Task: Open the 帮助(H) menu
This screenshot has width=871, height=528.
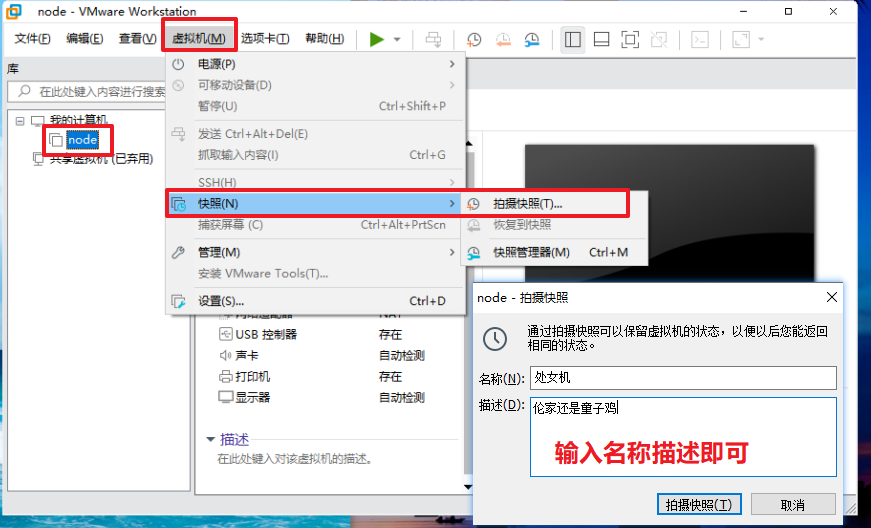Action: [x=324, y=38]
